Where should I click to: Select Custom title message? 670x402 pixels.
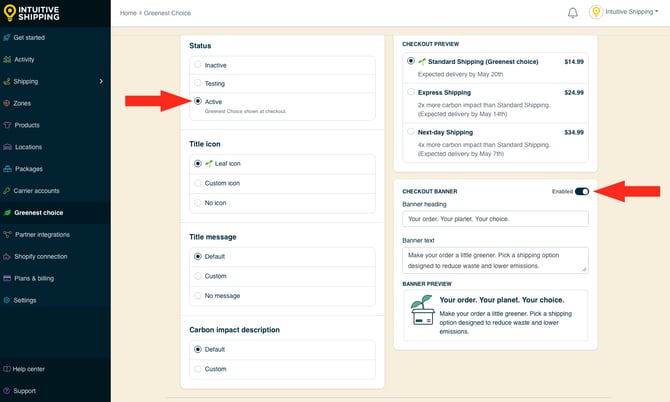click(197, 276)
